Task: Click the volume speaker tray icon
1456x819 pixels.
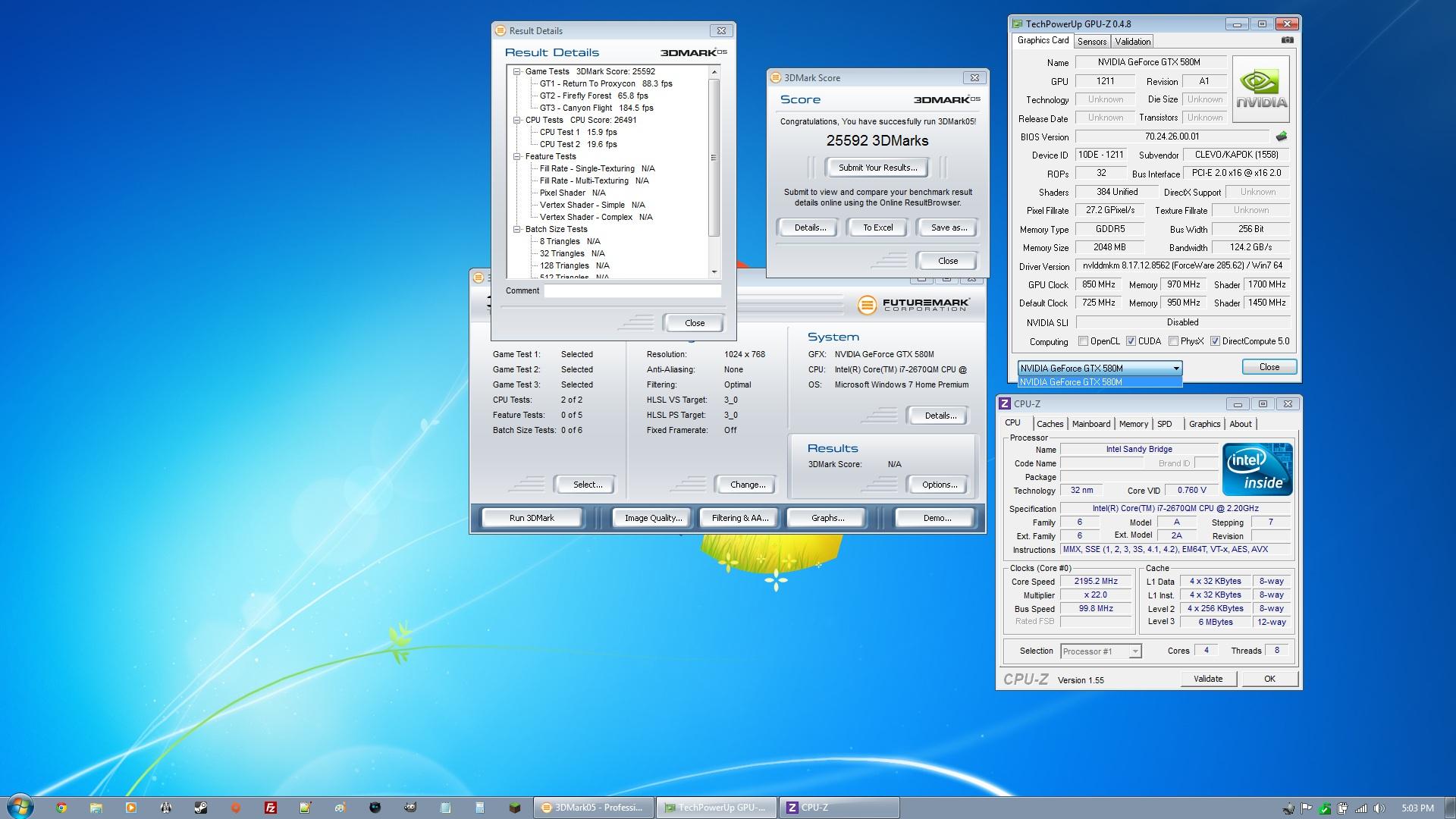Action: pyautogui.click(x=1379, y=808)
